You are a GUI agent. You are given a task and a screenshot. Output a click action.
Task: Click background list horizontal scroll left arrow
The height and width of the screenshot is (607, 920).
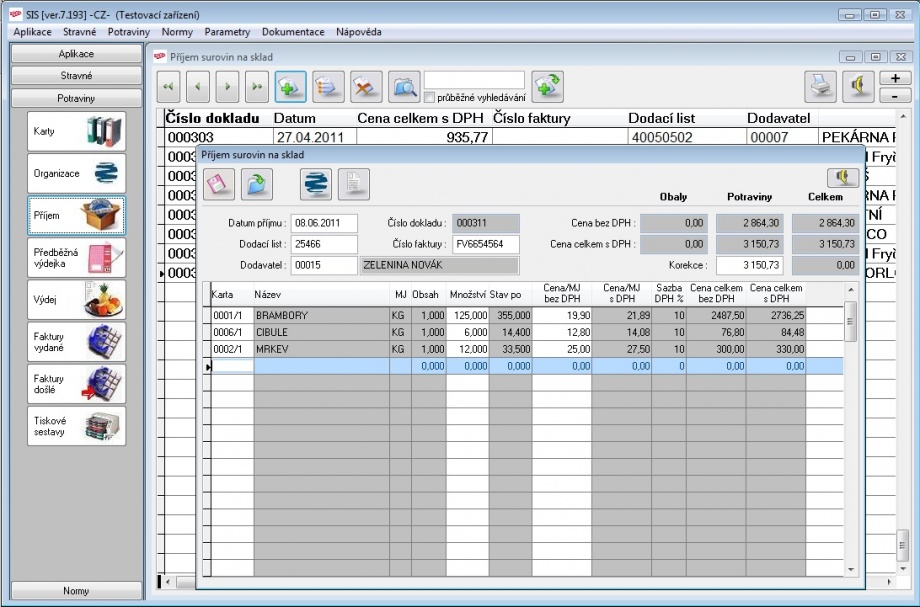[x=168, y=582]
